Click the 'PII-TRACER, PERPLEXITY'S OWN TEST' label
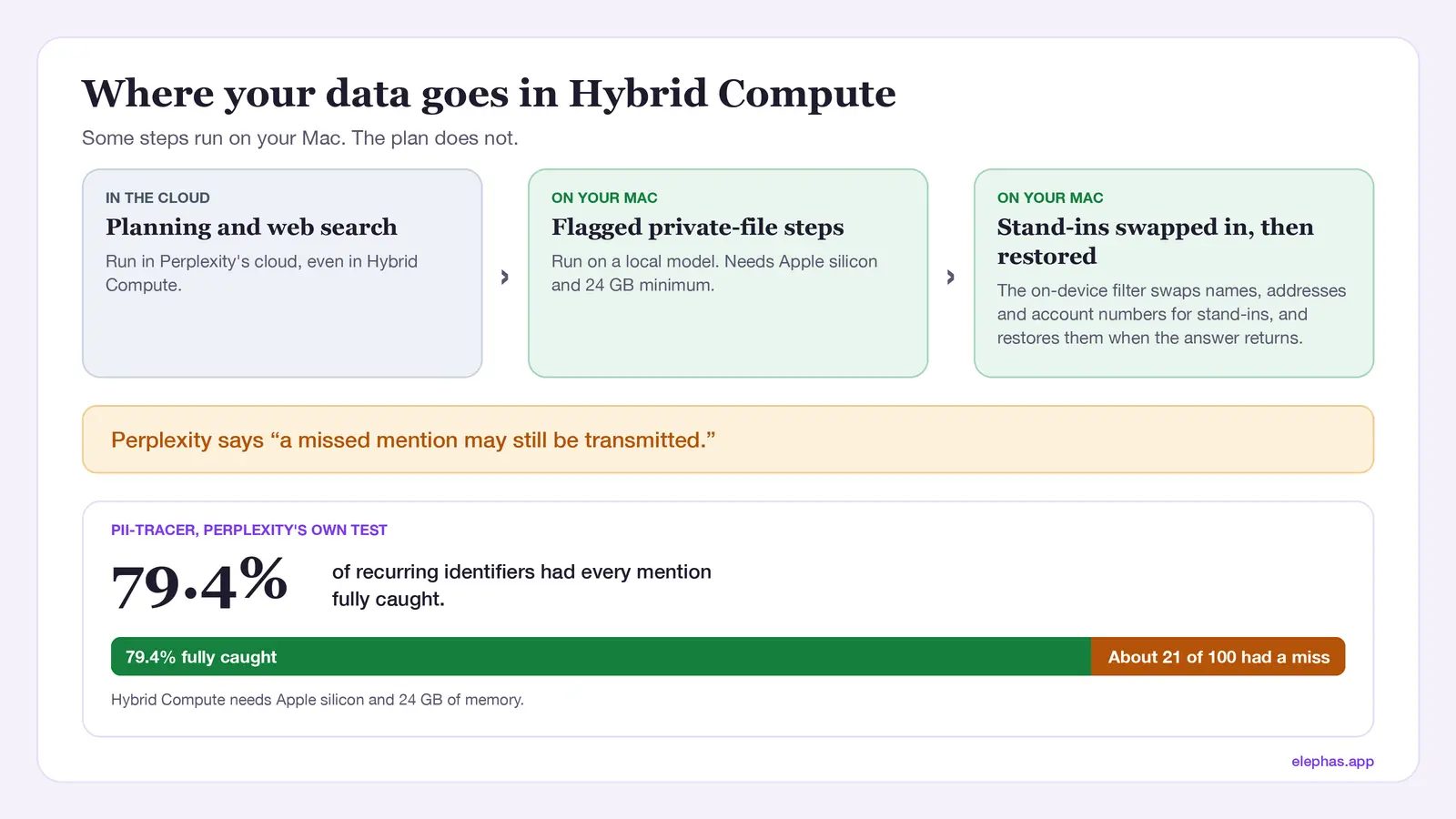 tap(249, 530)
